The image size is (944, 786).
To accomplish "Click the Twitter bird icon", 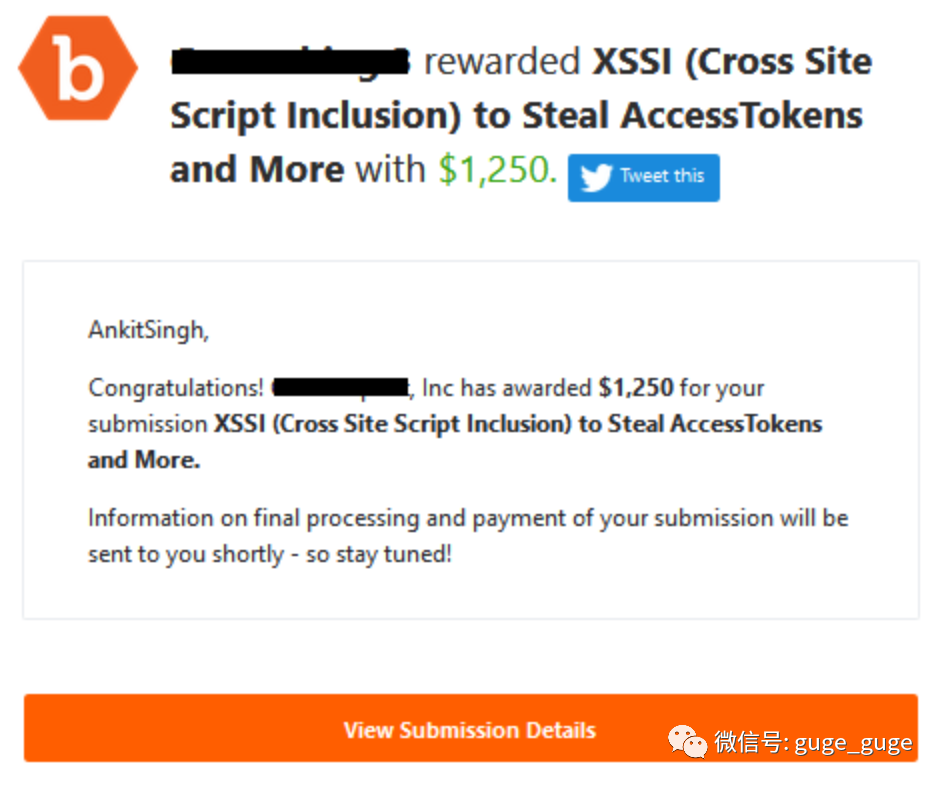I will pos(595,178).
